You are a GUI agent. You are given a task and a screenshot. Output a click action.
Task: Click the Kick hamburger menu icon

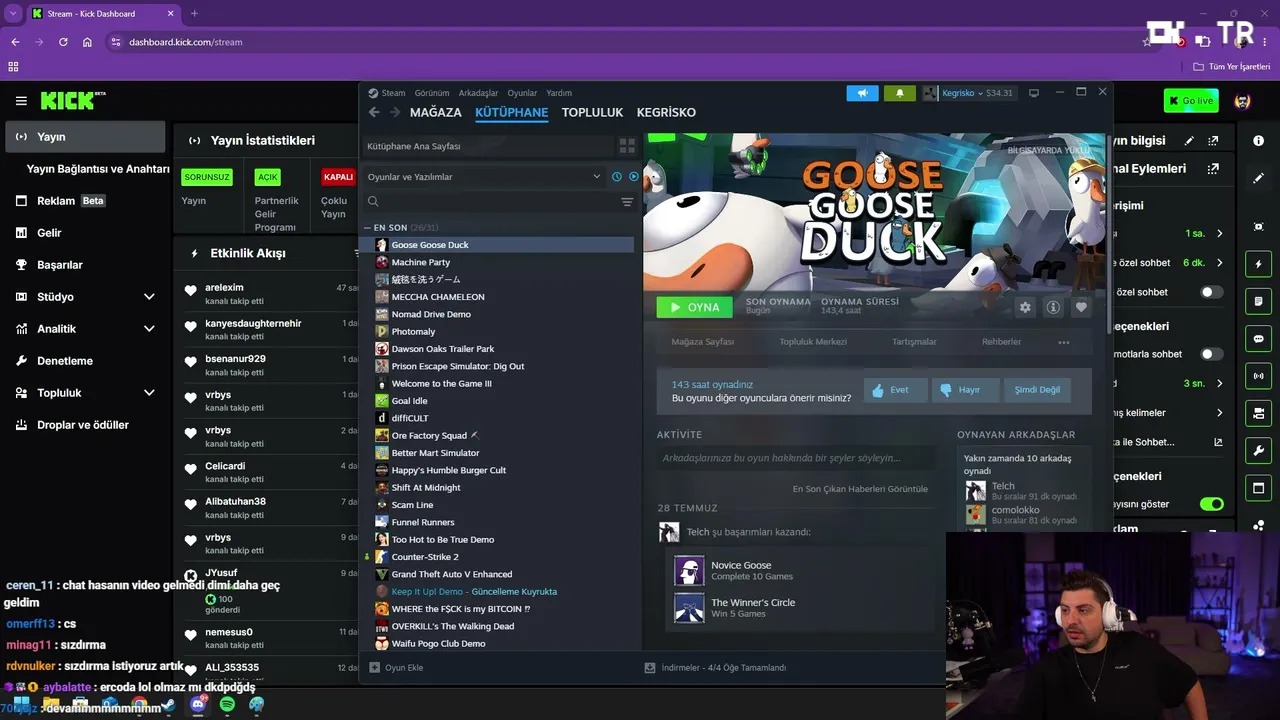point(21,101)
